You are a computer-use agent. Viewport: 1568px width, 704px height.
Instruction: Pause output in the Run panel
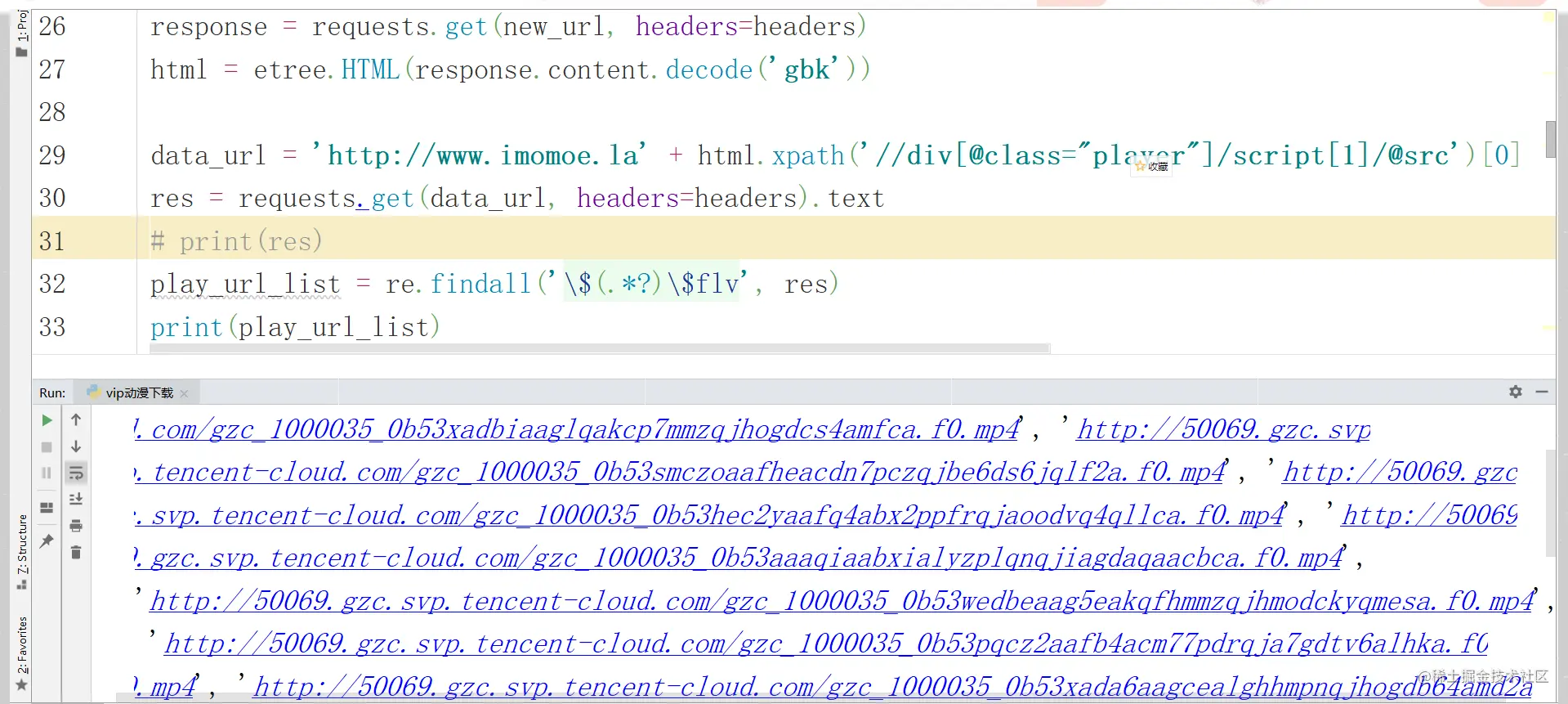47,473
